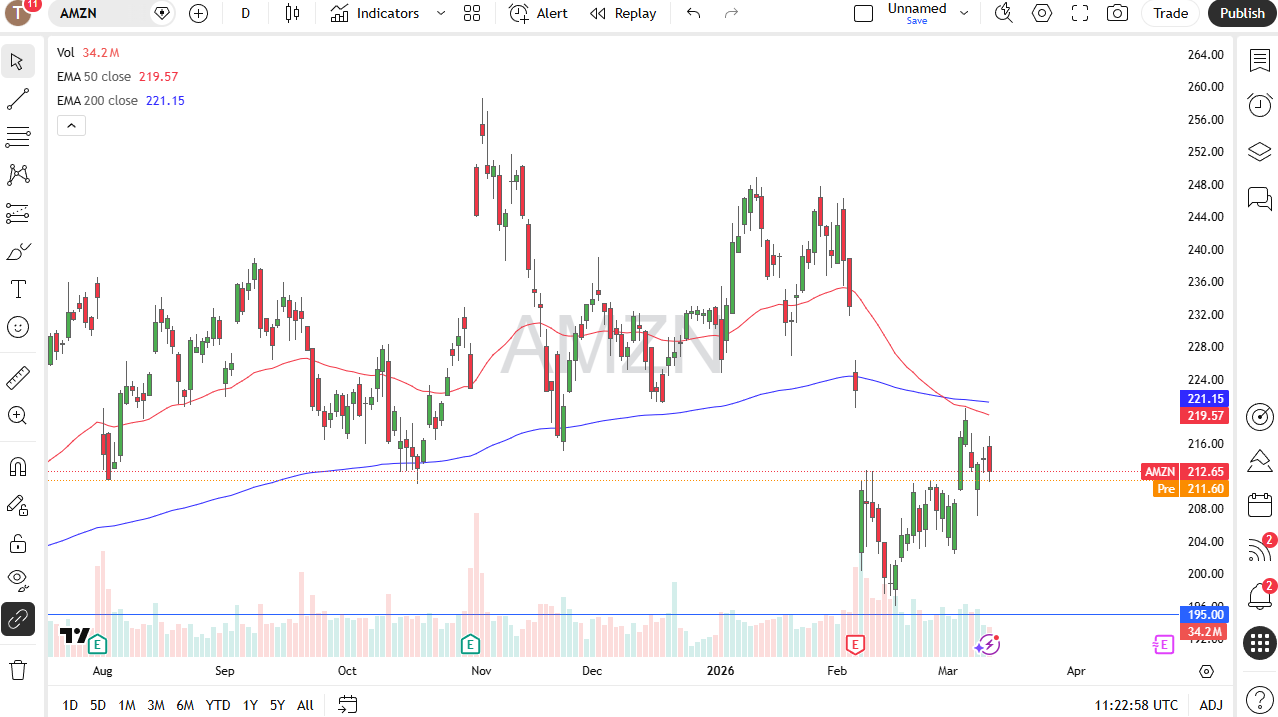Toggle drawing sync link icon in left toolbar

click(x=18, y=619)
